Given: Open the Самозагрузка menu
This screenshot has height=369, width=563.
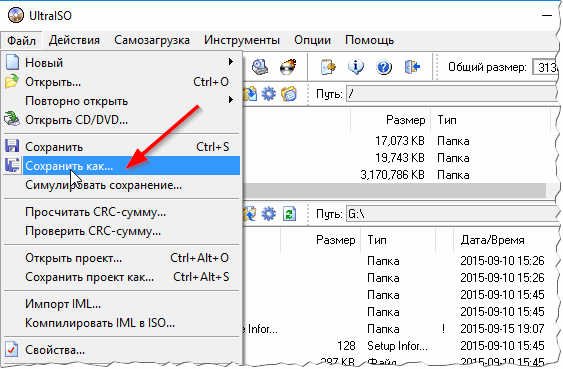Looking at the screenshot, I should coord(152,40).
